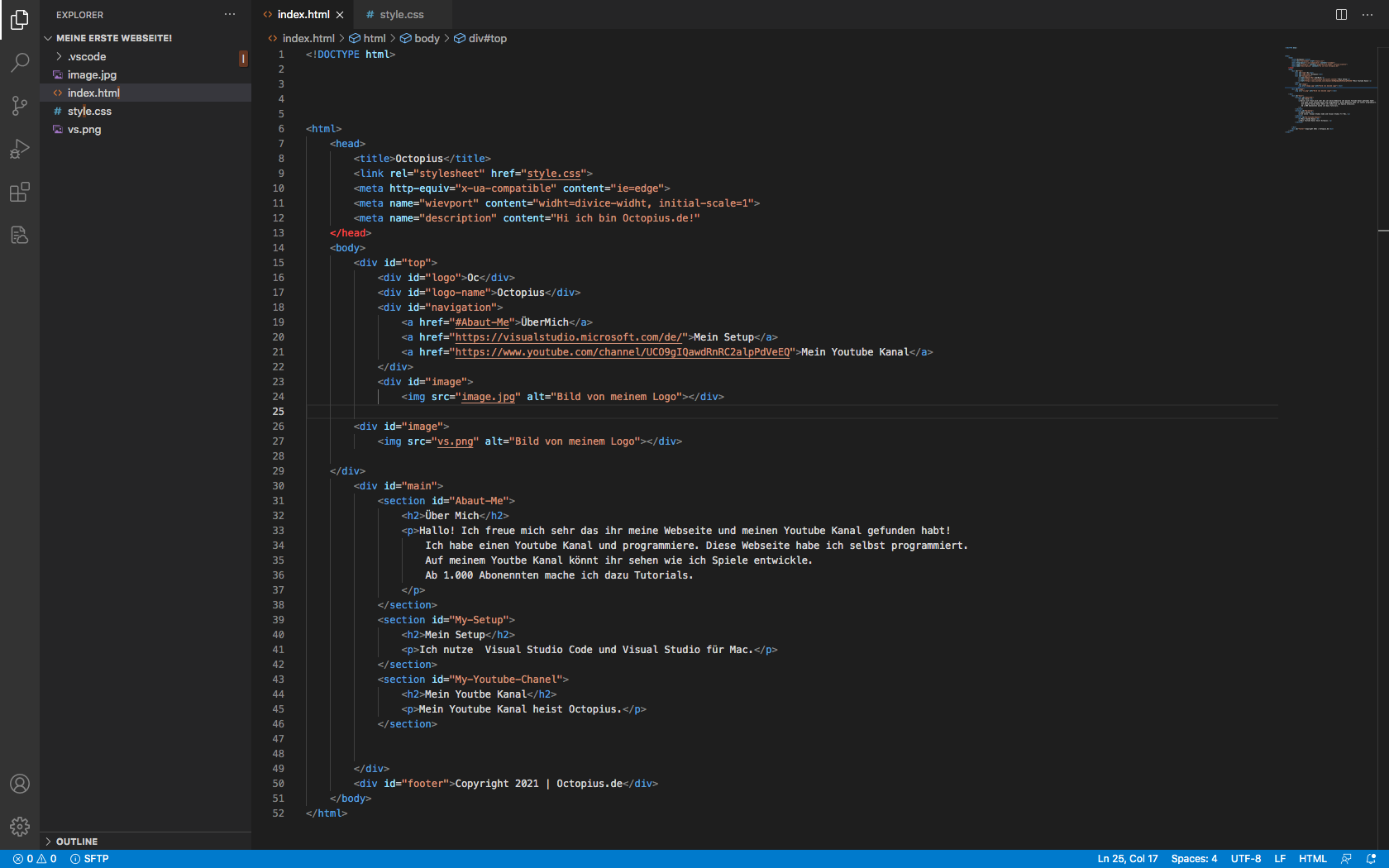Open the Run and Debug view
Viewport: 1389px width, 868px height.
click(20, 149)
